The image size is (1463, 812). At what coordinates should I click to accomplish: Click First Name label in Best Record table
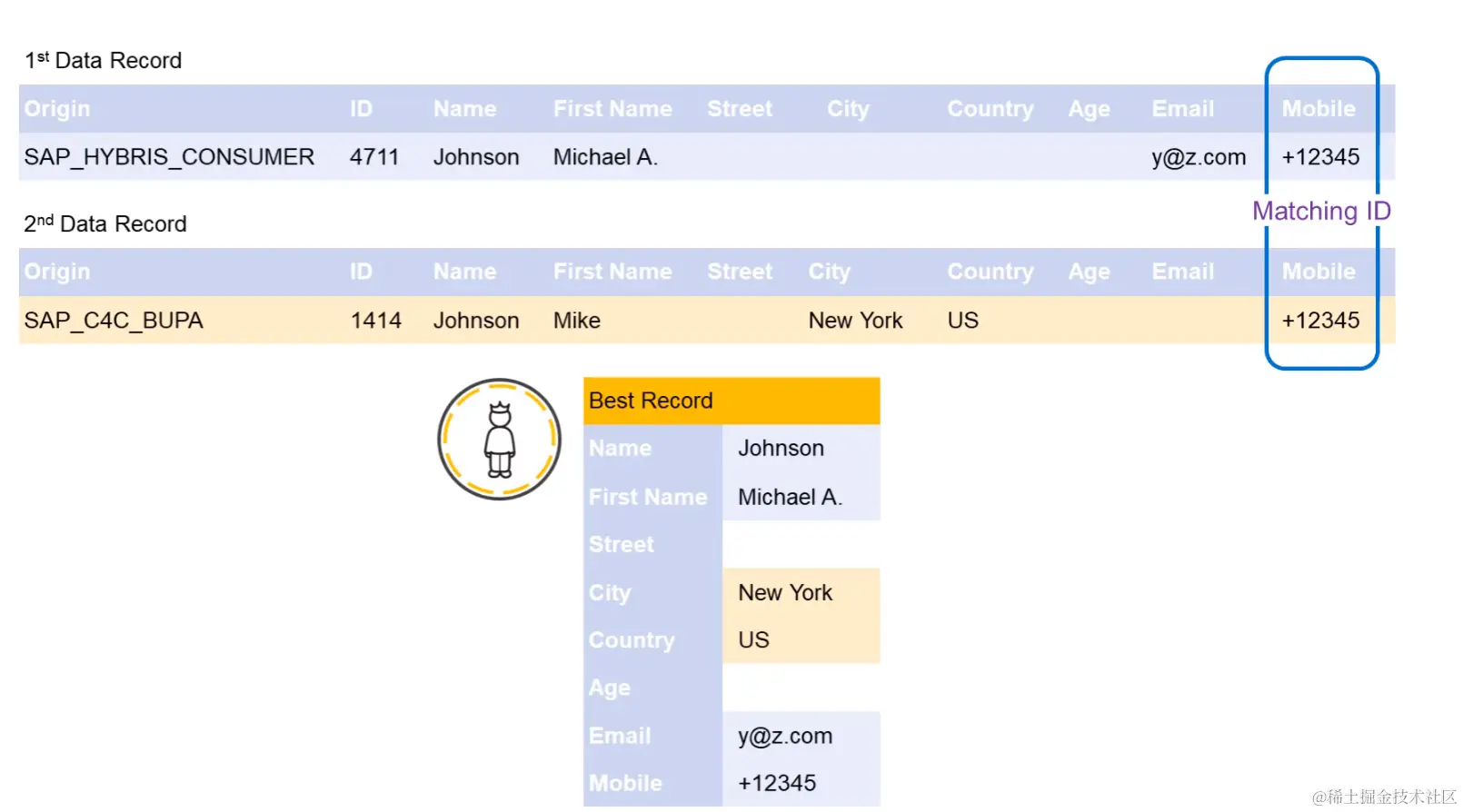click(x=648, y=497)
